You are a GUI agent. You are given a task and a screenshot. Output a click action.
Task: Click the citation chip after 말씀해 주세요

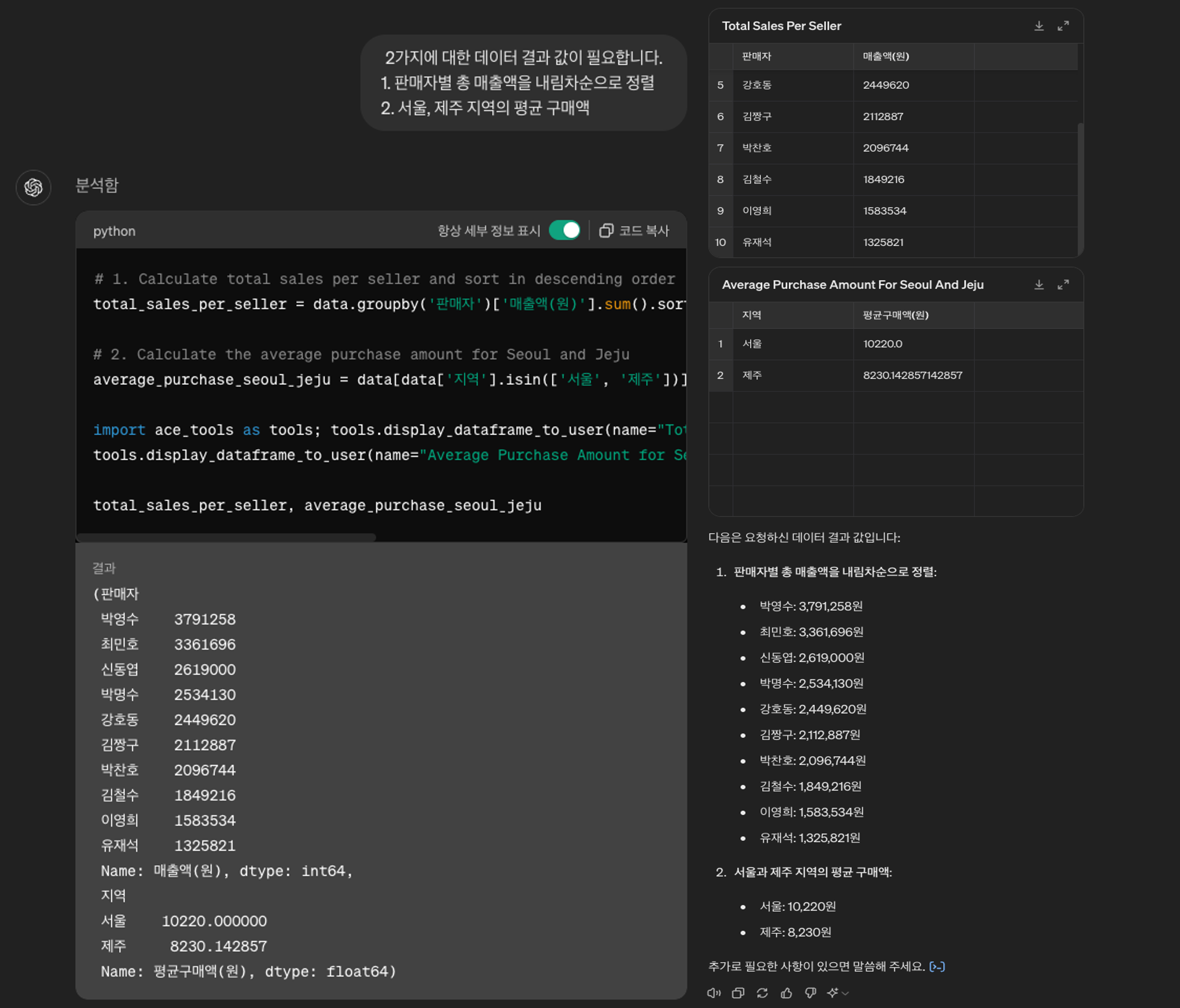pos(937,966)
